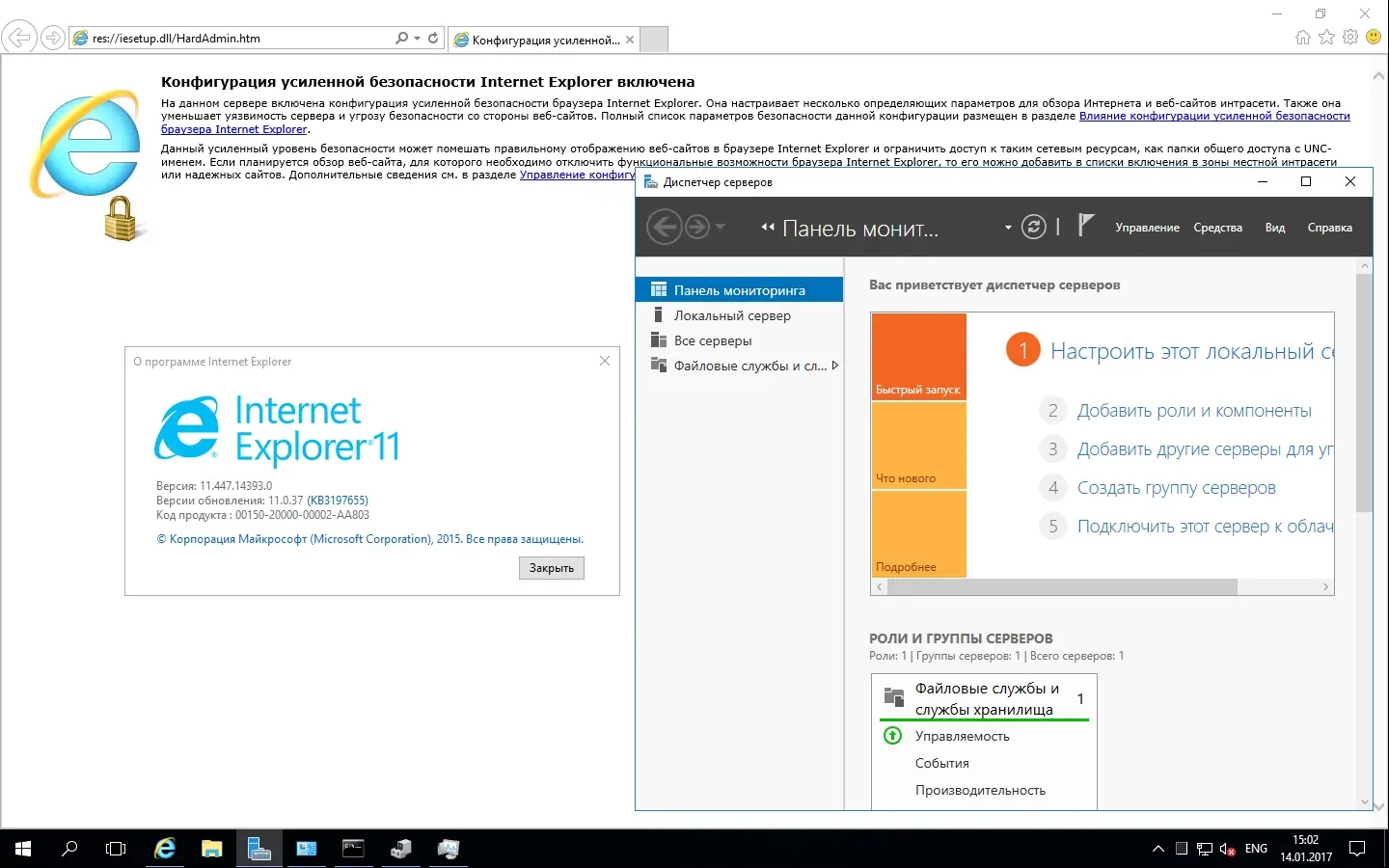
Task: Switch to Command Prompt in the taskbar
Action: [353, 849]
